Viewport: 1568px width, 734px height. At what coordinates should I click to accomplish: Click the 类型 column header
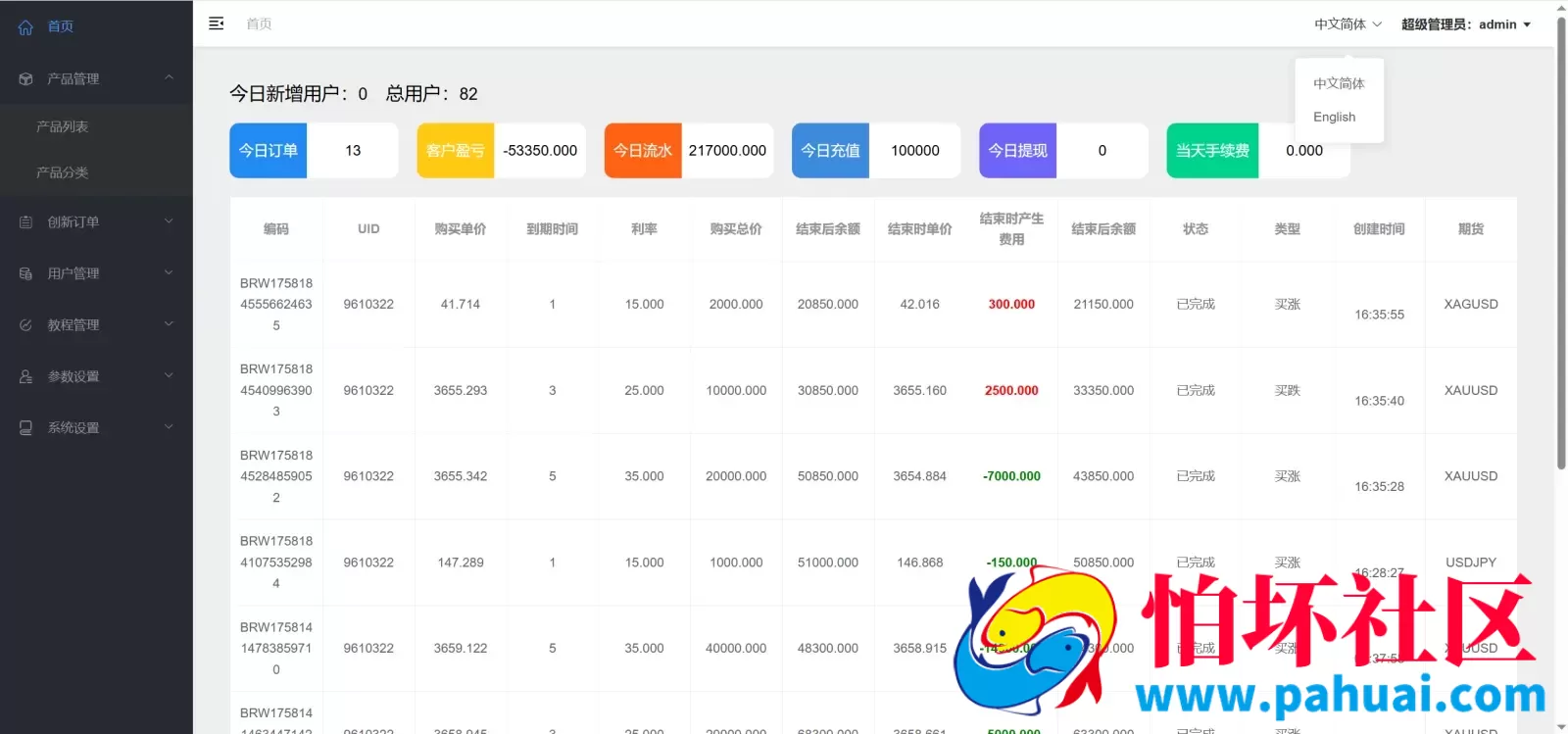(x=1288, y=229)
